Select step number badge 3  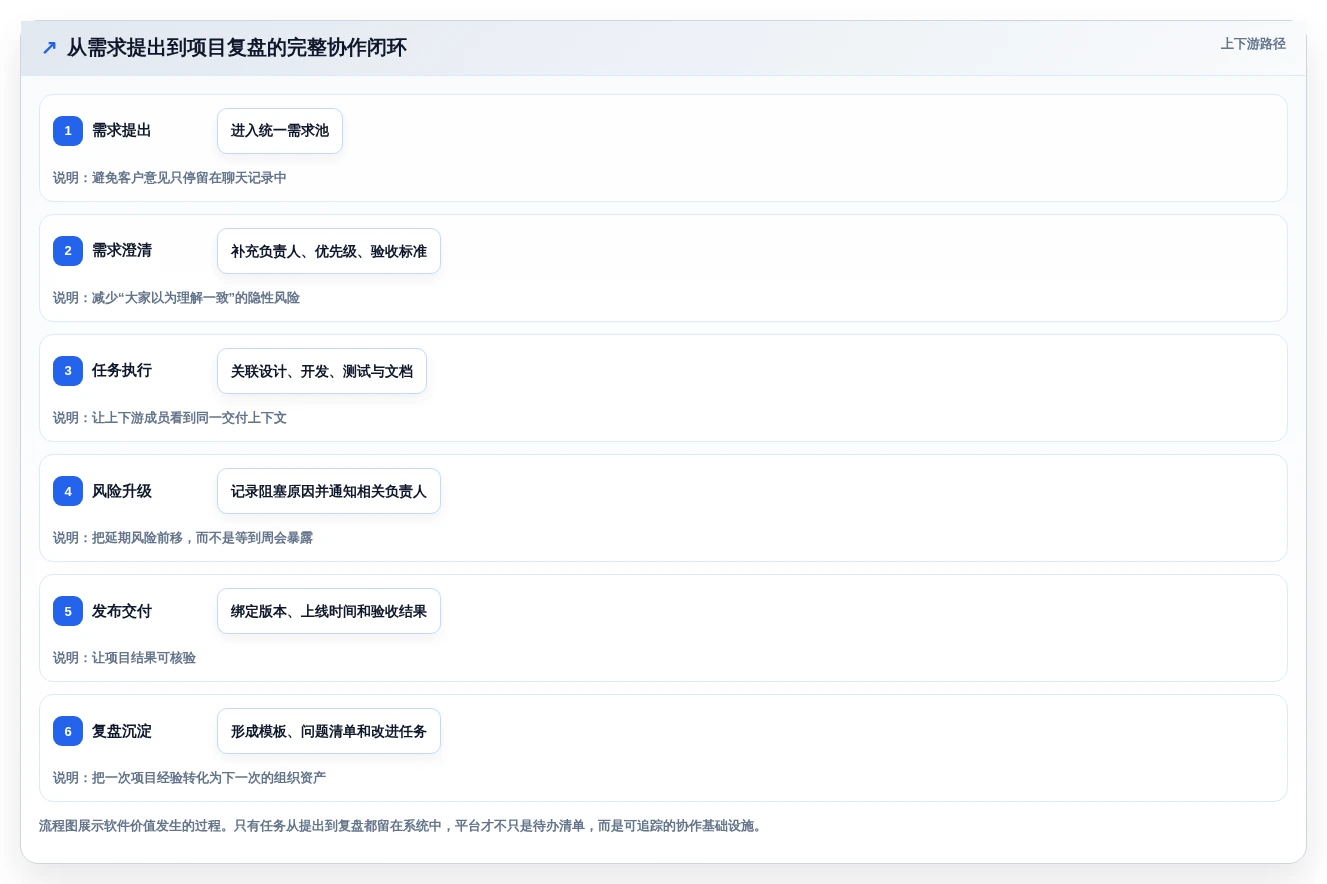pyautogui.click(x=68, y=371)
